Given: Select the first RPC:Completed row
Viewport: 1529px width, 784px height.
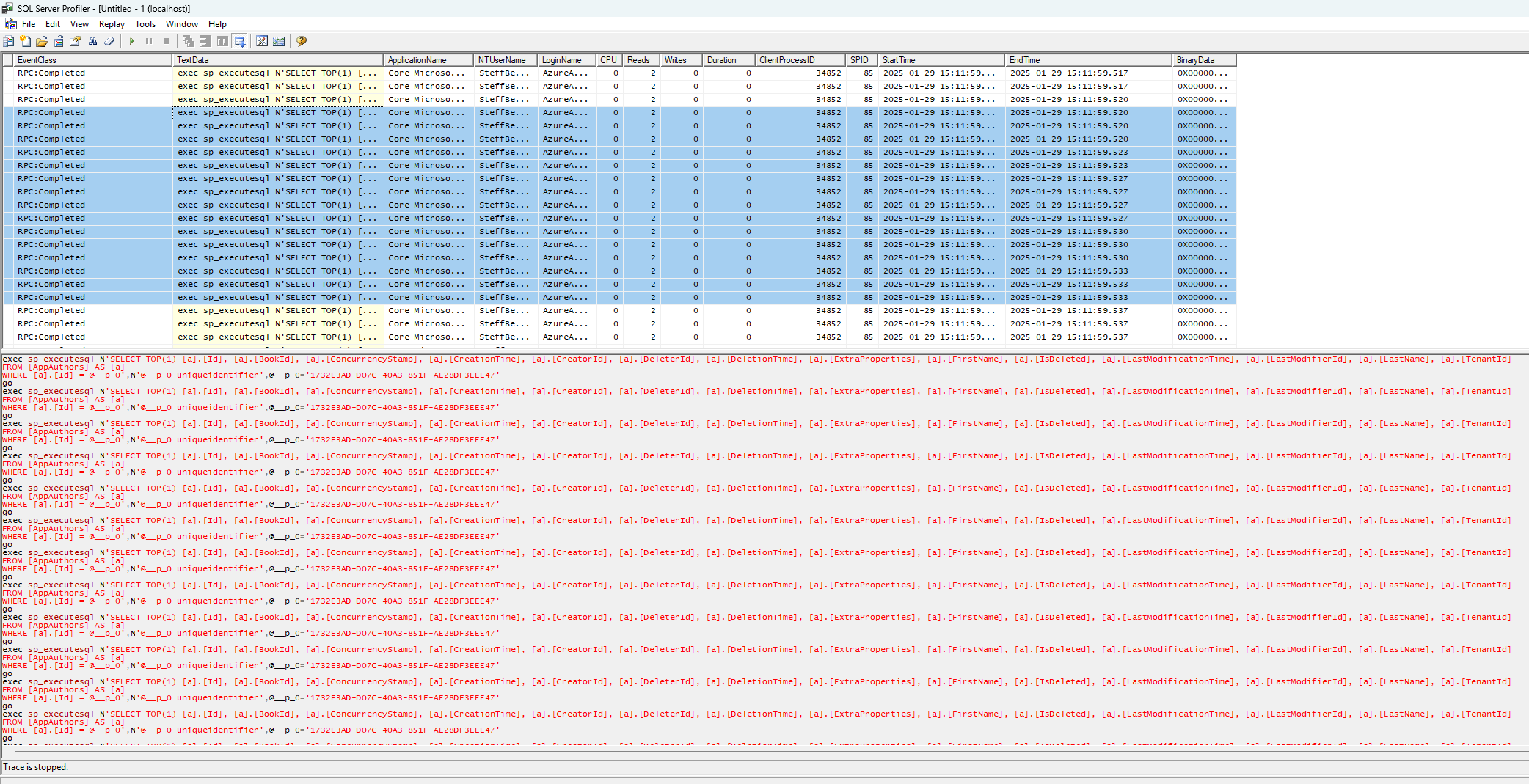Looking at the screenshot, I should (51, 73).
